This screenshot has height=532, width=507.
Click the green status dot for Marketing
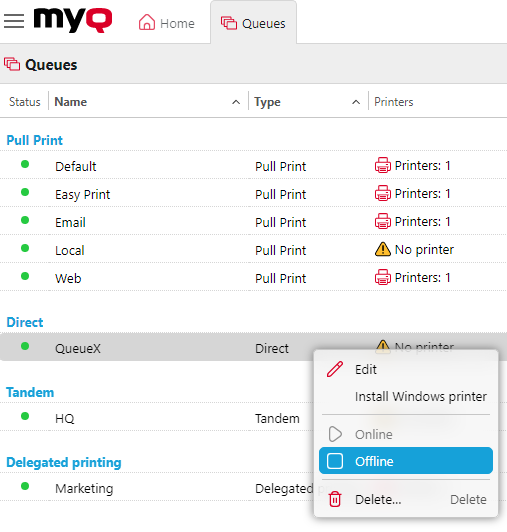pos(25,486)
